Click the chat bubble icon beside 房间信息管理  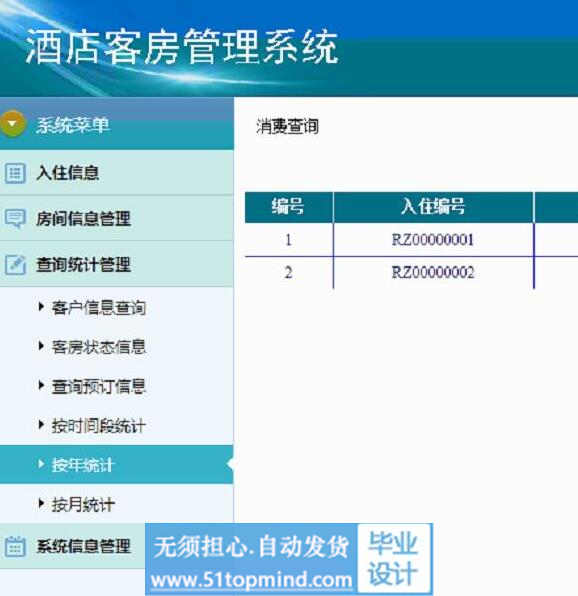[x=15, y=219]
